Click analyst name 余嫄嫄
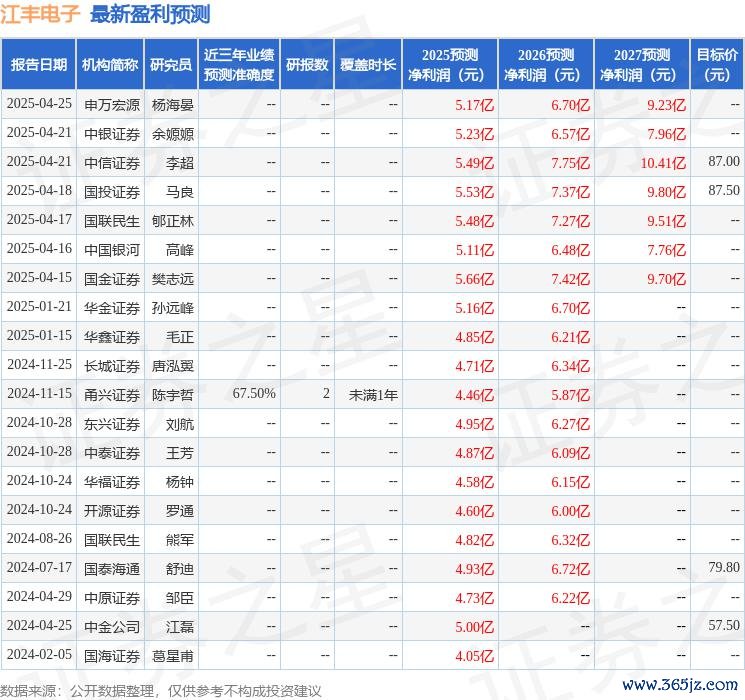The height and width of the screenshot is (700, 745). point(173,134)
